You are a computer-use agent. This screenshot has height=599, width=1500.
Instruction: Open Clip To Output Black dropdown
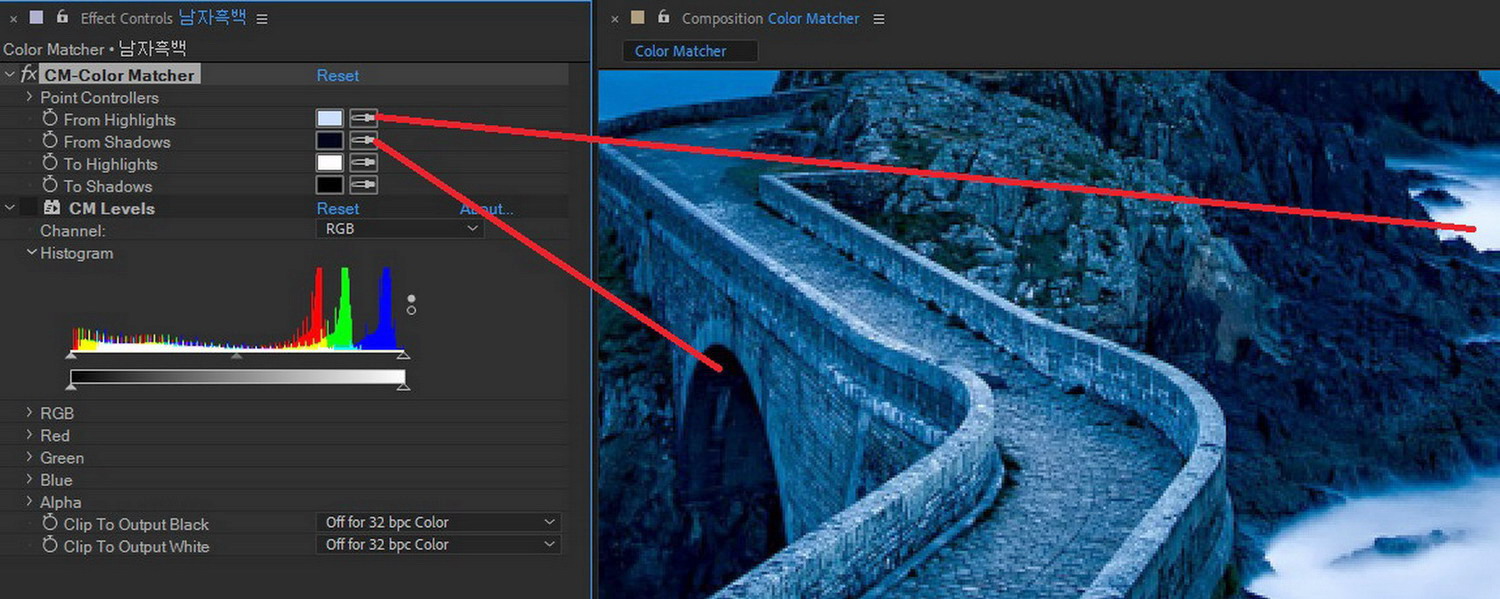click(438, 522)
